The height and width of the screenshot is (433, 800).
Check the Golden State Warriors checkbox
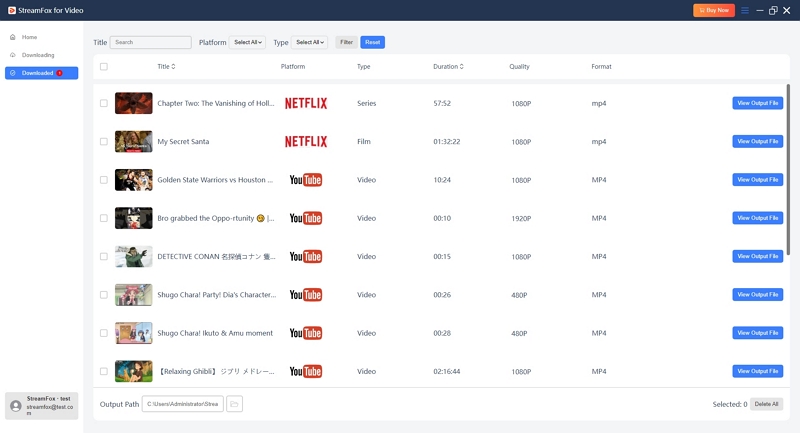coord(104,180)
